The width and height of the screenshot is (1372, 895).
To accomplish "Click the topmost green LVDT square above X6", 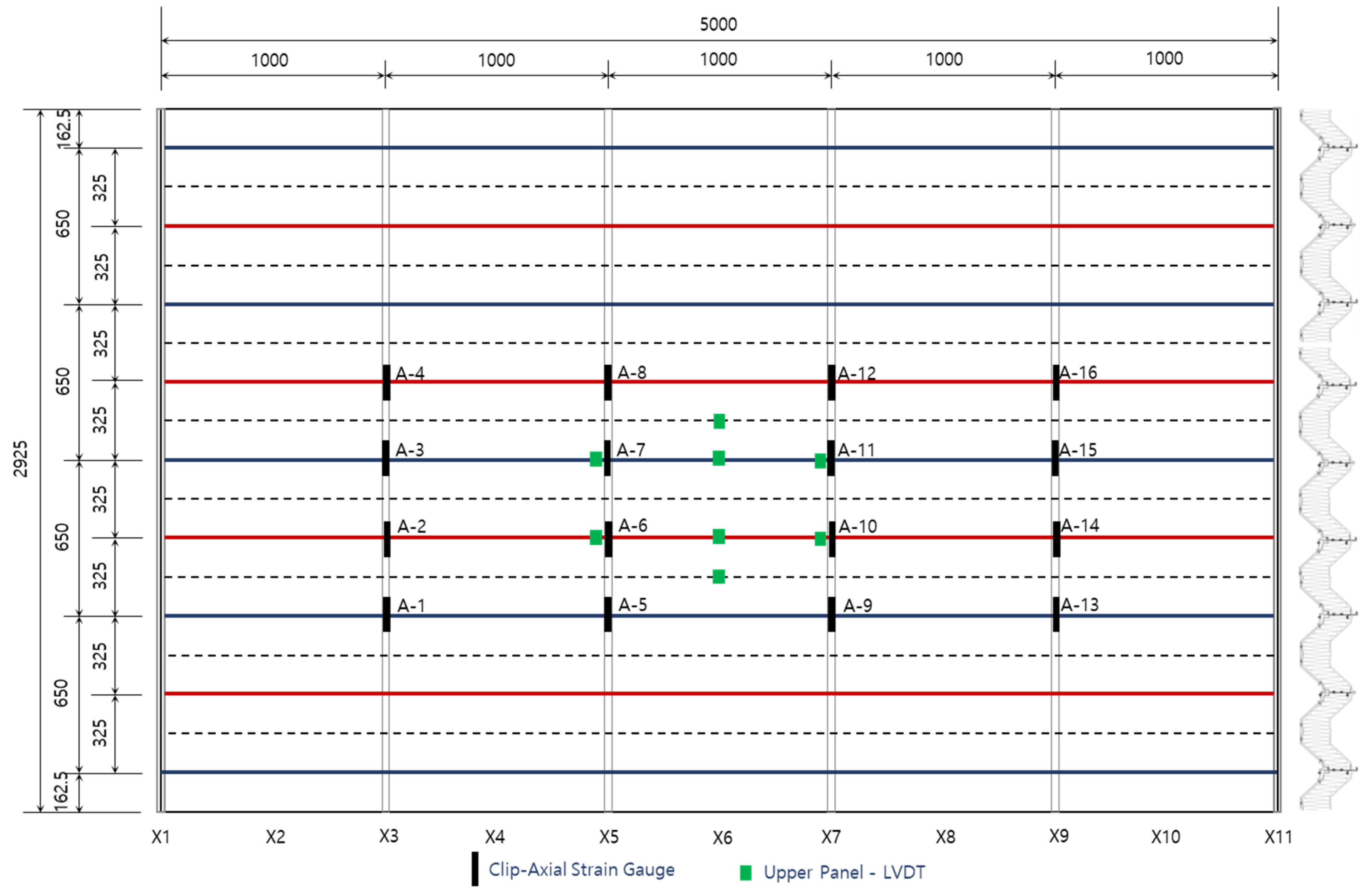I will (x=719, y=421).
